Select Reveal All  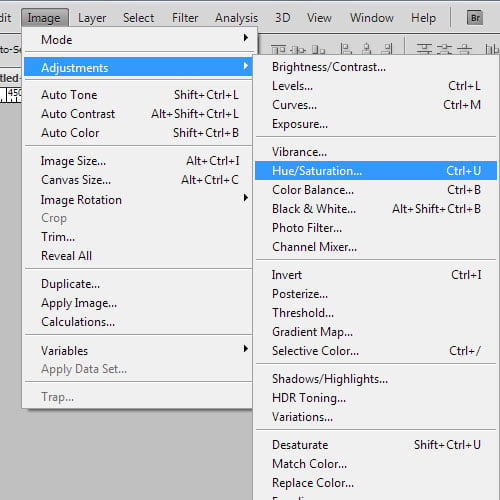(x=138, y=256)
